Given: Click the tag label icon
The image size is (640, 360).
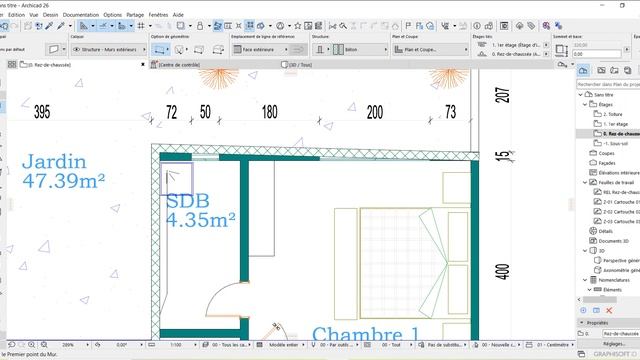Looking at the screenshot, I should click(x=531, y=26).
